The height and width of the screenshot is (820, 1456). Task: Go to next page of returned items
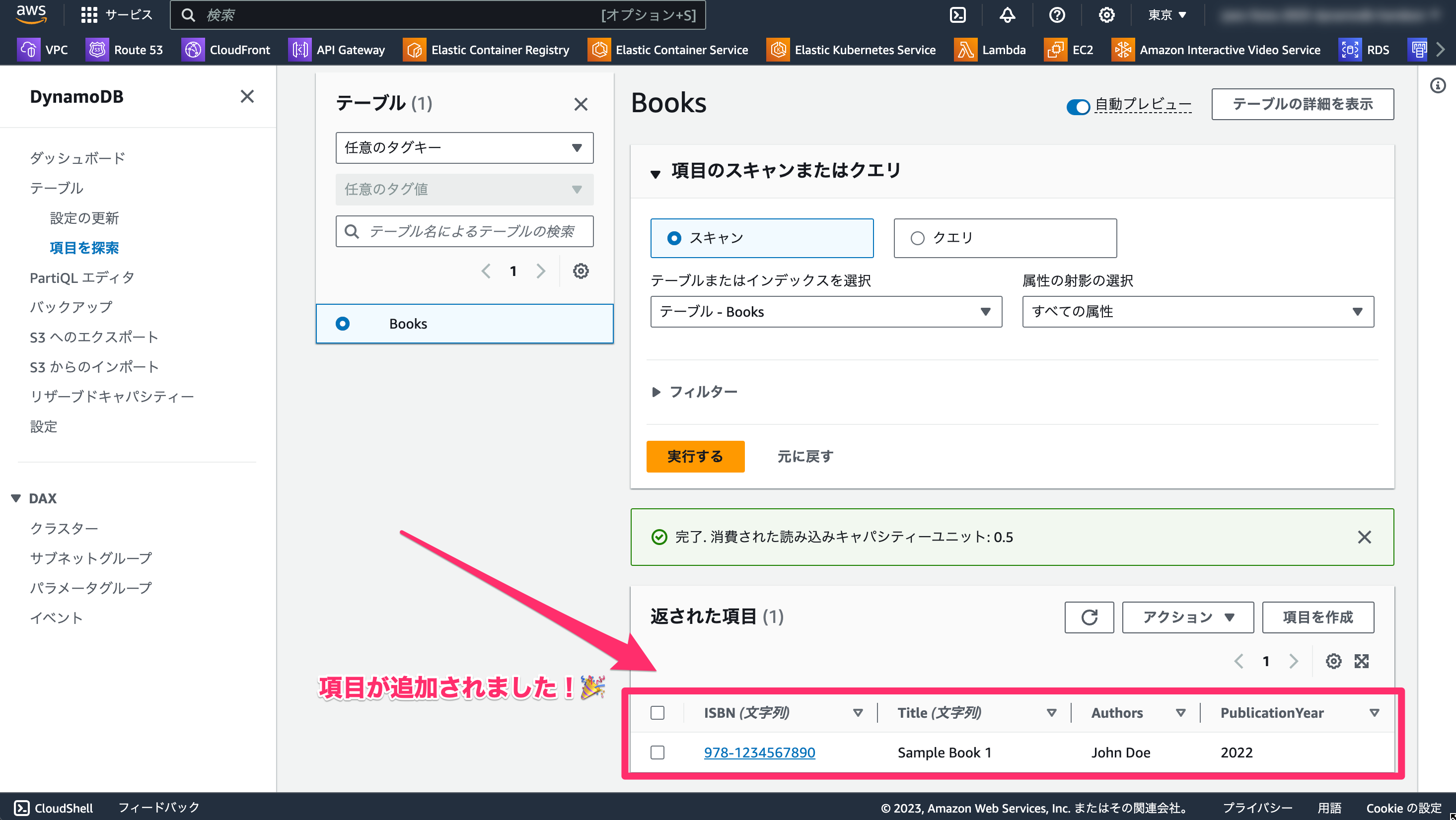(x=1293, y=661)
